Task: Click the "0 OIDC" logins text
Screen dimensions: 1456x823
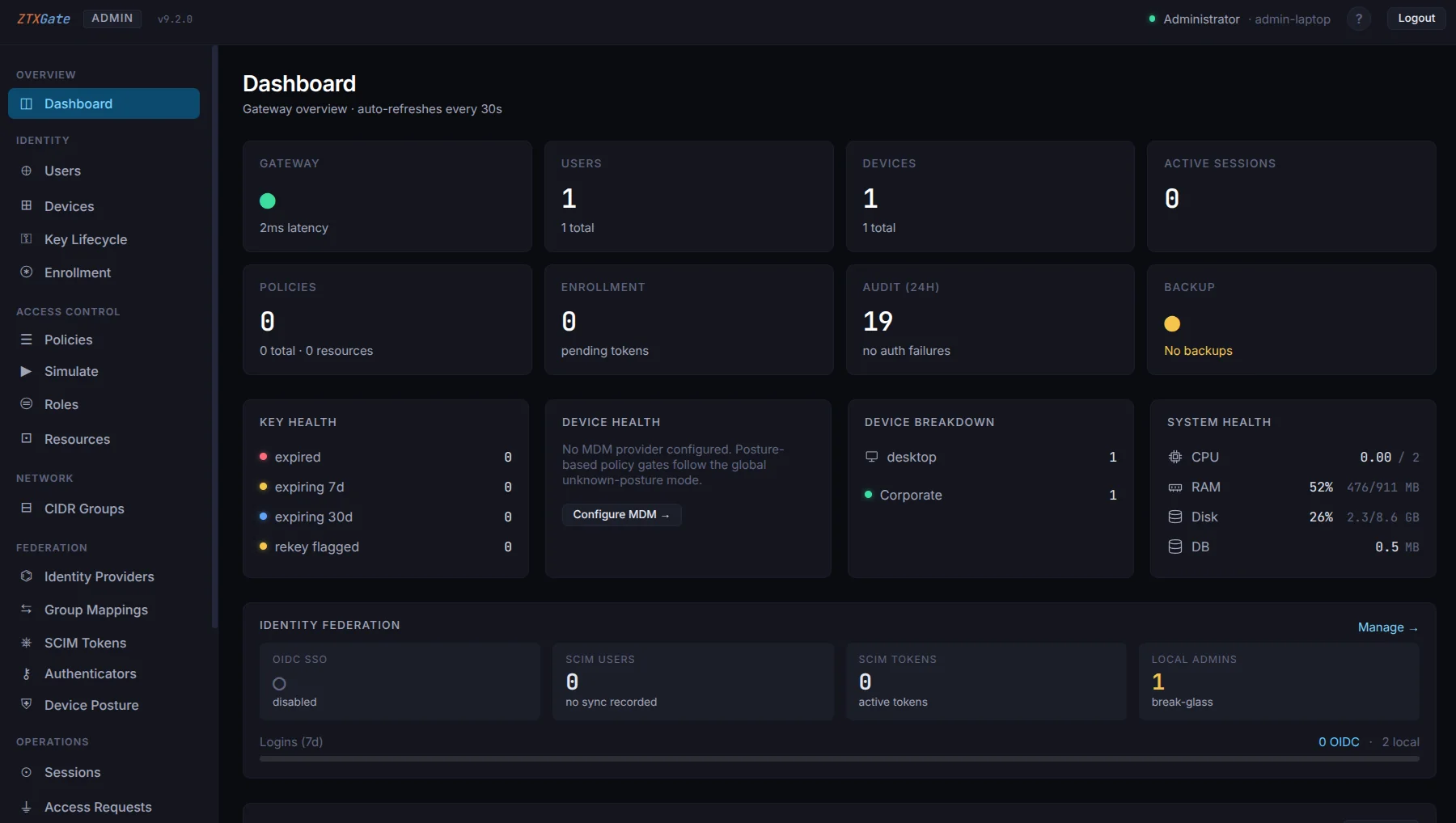Action: point(1339,742)
